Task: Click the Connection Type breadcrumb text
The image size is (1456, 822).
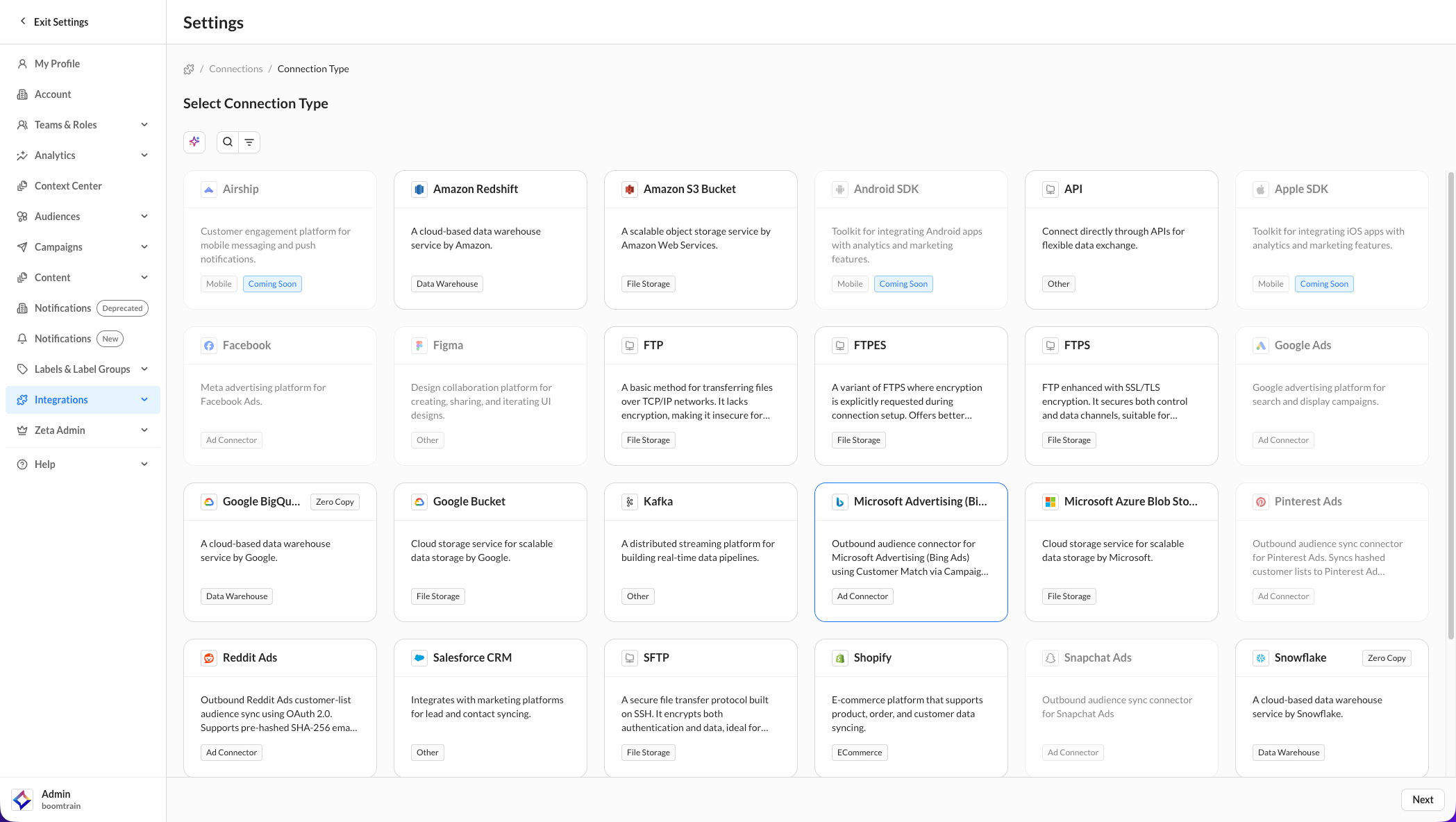Action: tap(313, 69)
